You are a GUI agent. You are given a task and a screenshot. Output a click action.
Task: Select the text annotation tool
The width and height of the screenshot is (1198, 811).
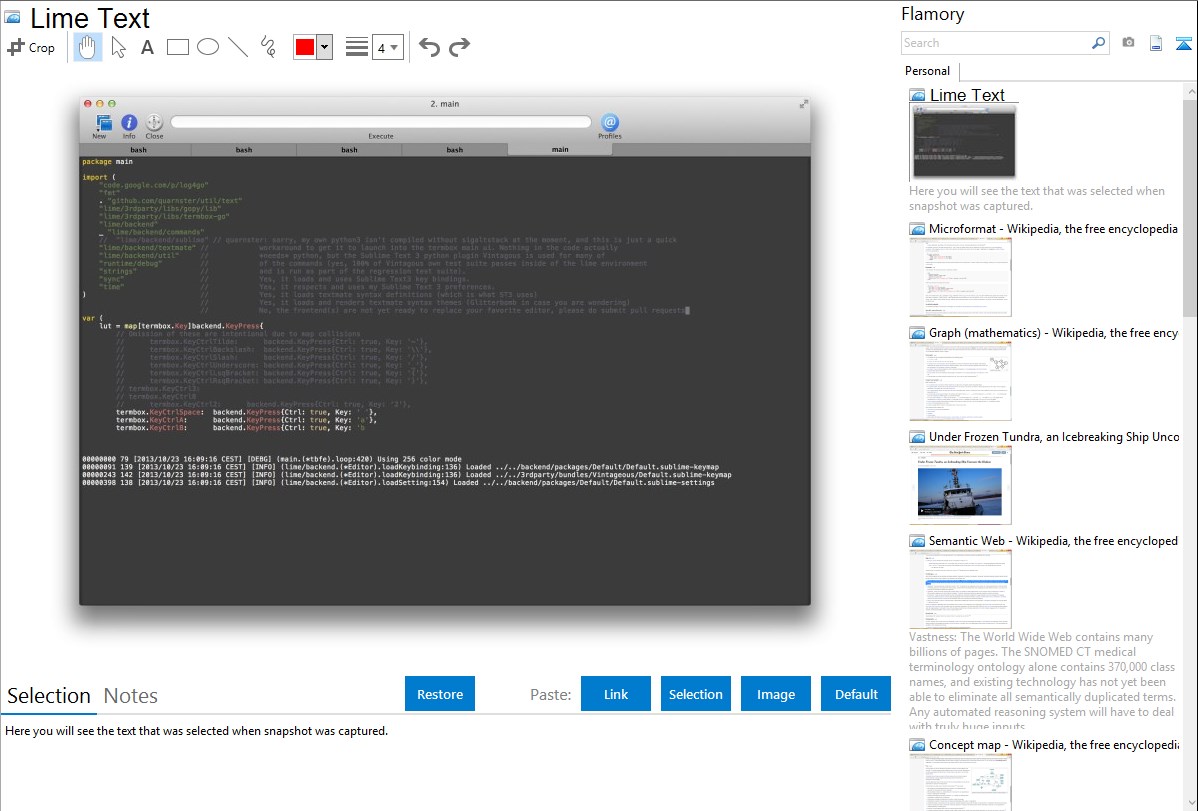tap(147, 47)
